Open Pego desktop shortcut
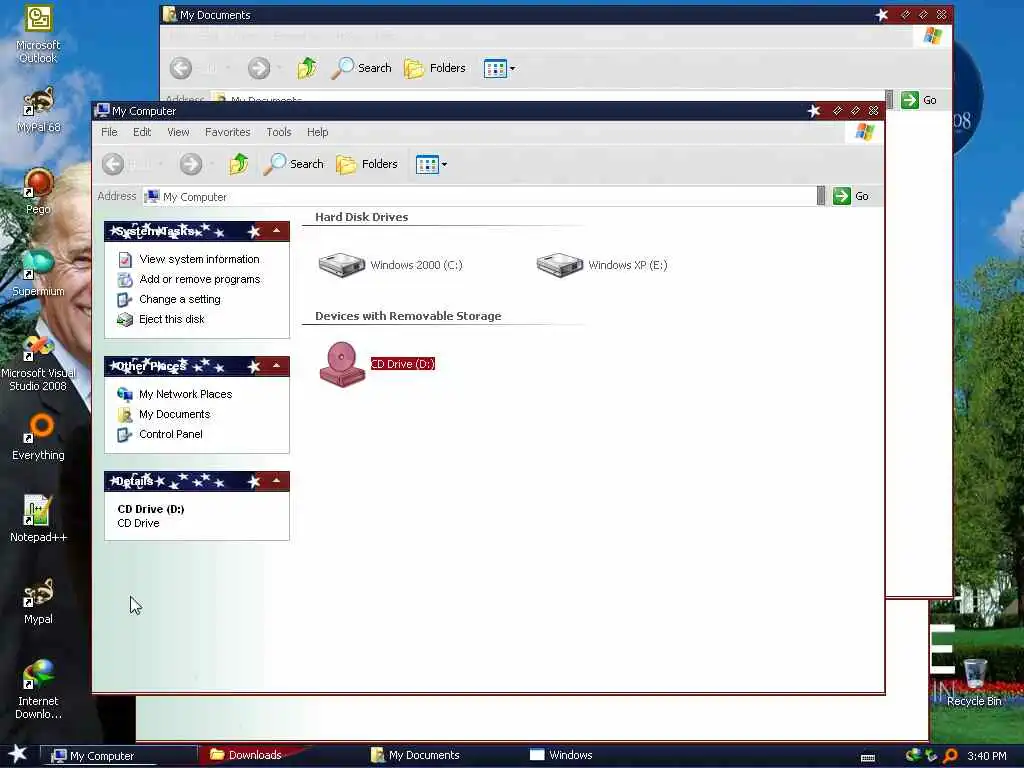1024x768 pixels. (38, 191)
